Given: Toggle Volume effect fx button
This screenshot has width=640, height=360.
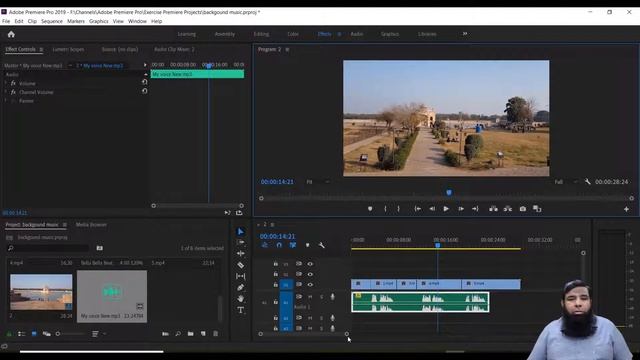Looking at the screenshot, I should click(13, 83).
